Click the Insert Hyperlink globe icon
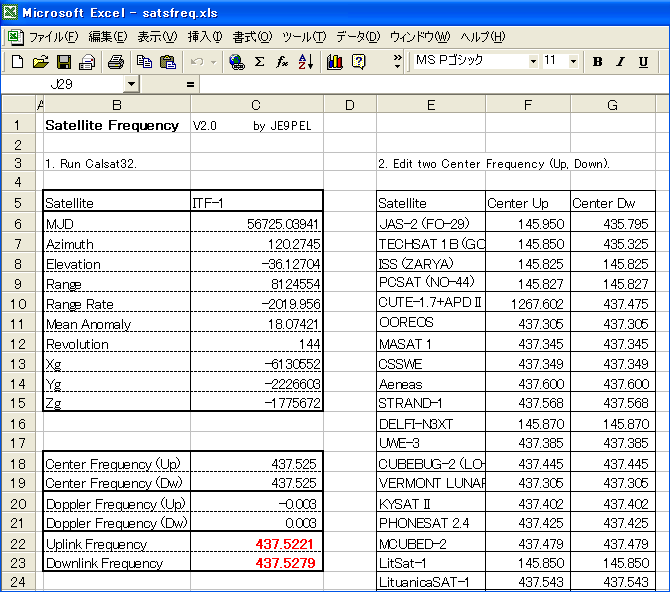This screenshot has height=592, width=670. pyautogui.click(x=236, y=62)
